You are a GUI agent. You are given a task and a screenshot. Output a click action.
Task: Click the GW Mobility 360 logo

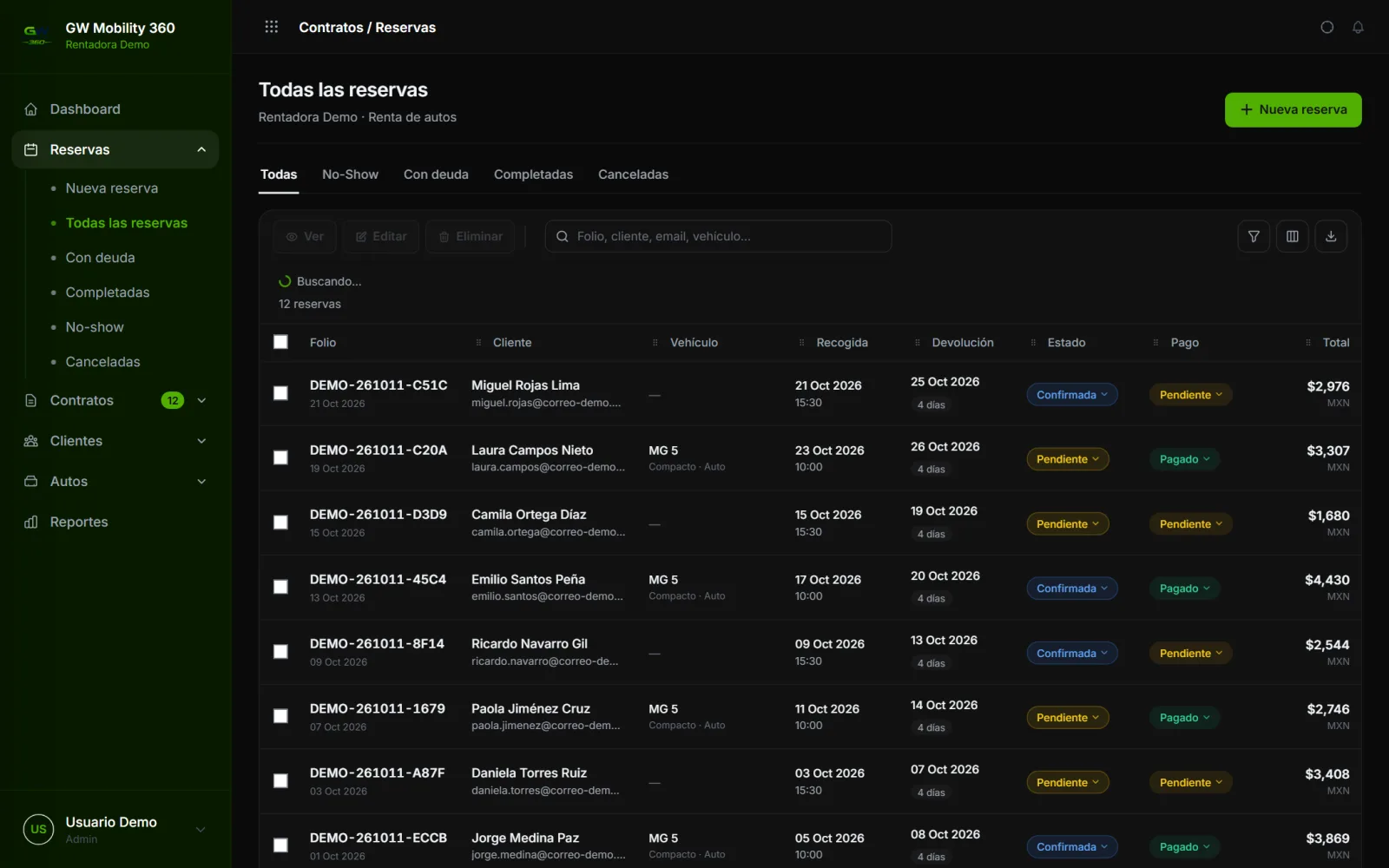(36, 35)
